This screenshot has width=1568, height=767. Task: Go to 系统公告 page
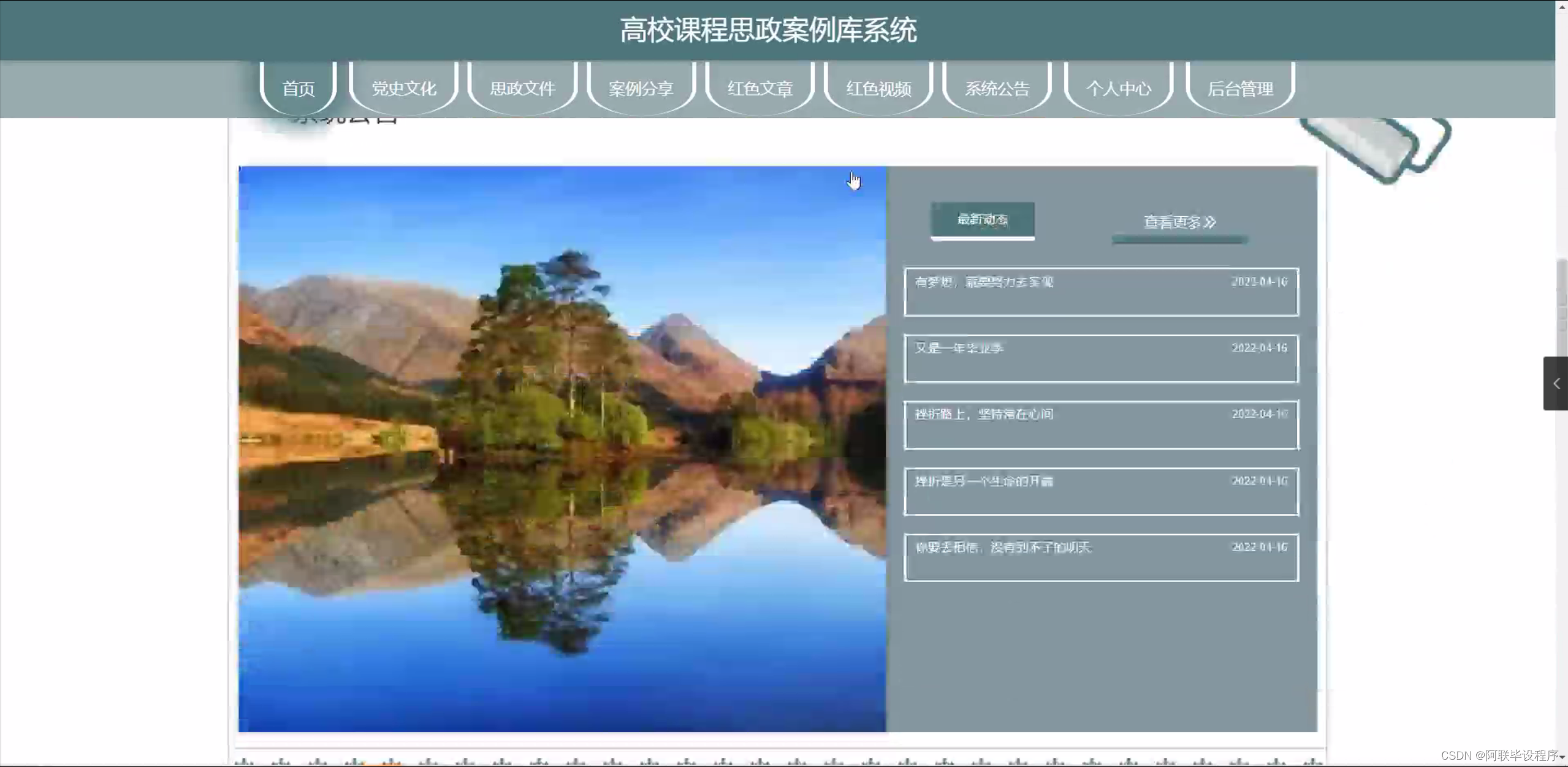click(997, 89)
